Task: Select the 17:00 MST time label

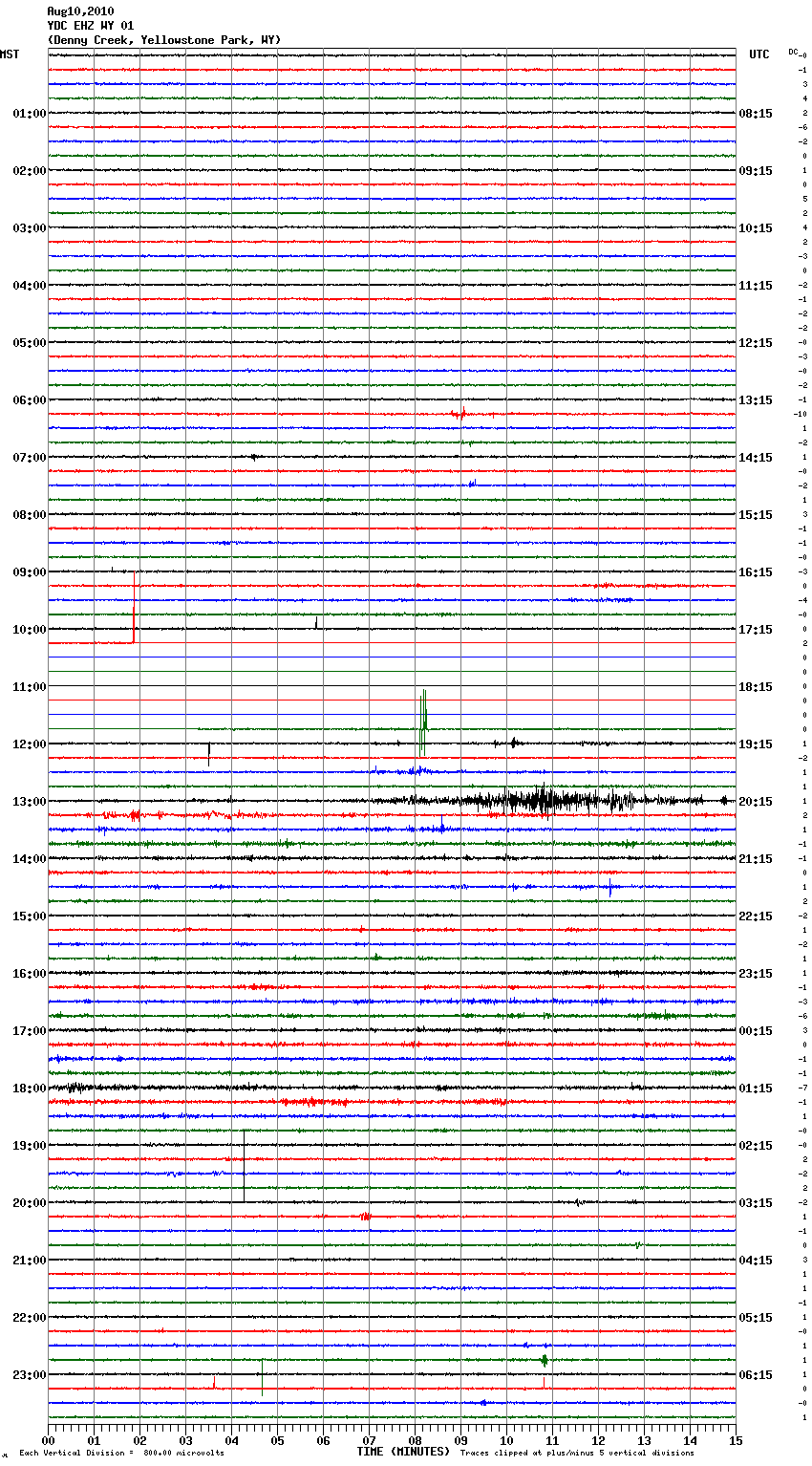Action: pyautogui.click(x=30, y=1031)
